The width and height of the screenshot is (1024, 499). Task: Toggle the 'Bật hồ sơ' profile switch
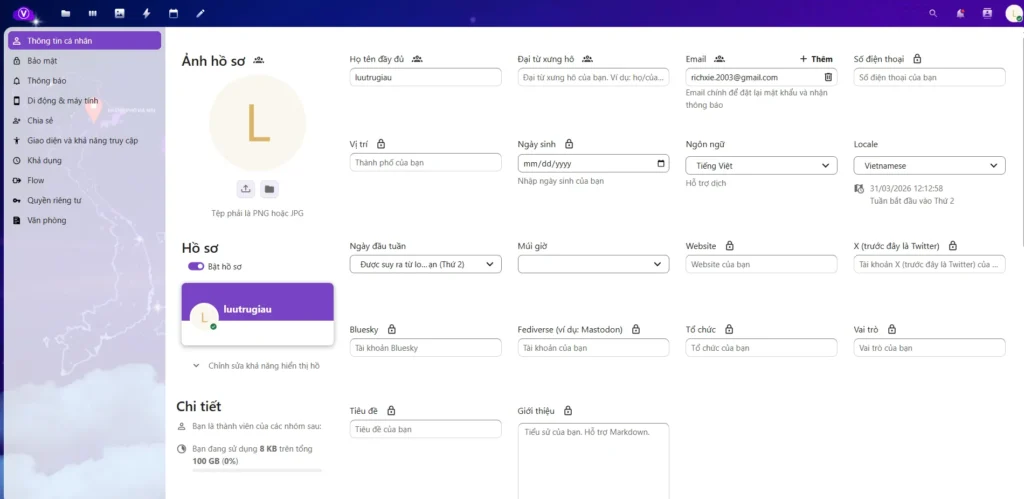click(196, 267)
